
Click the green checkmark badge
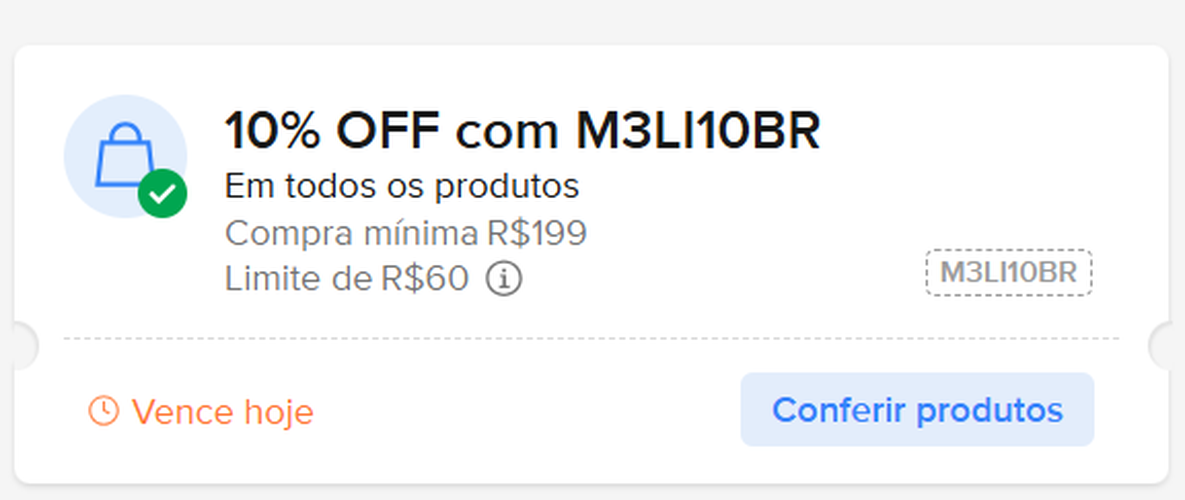tap(162, 193)
